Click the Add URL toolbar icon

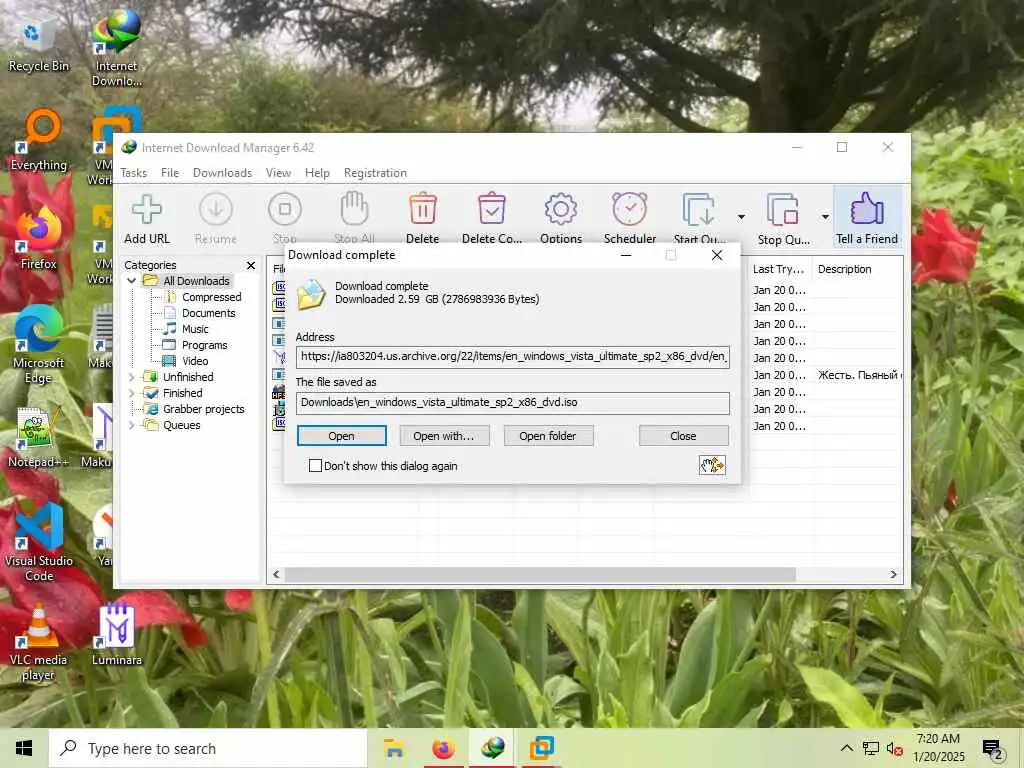click(147, 210)
